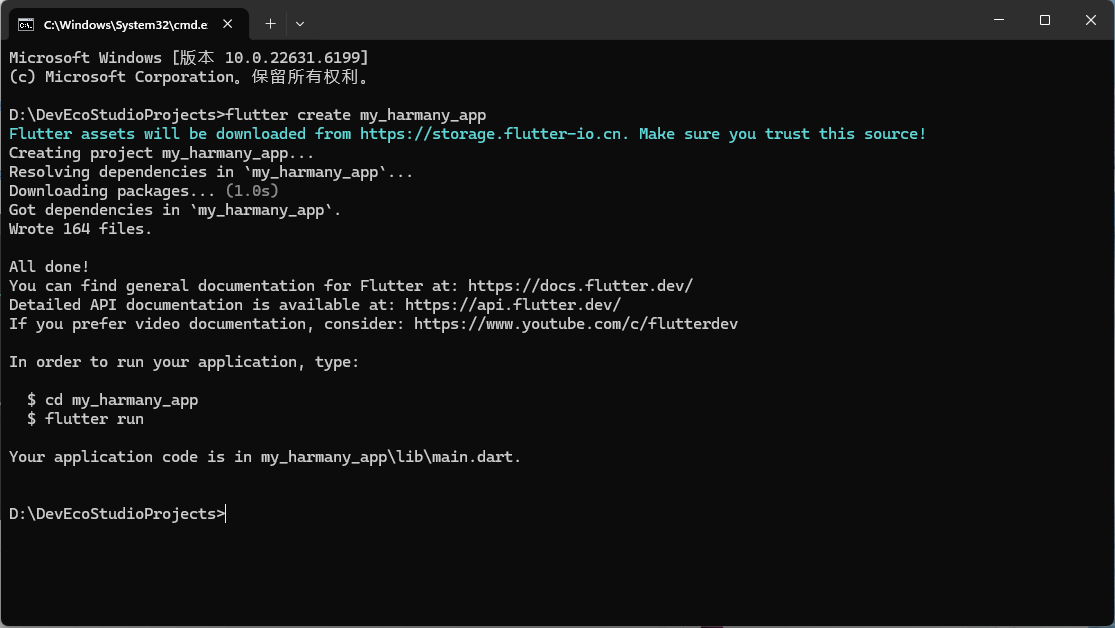Click the Microsoft Corporation copyright line
The height and width of the screenshot is (628, 1115).
[x=191, y=77]
